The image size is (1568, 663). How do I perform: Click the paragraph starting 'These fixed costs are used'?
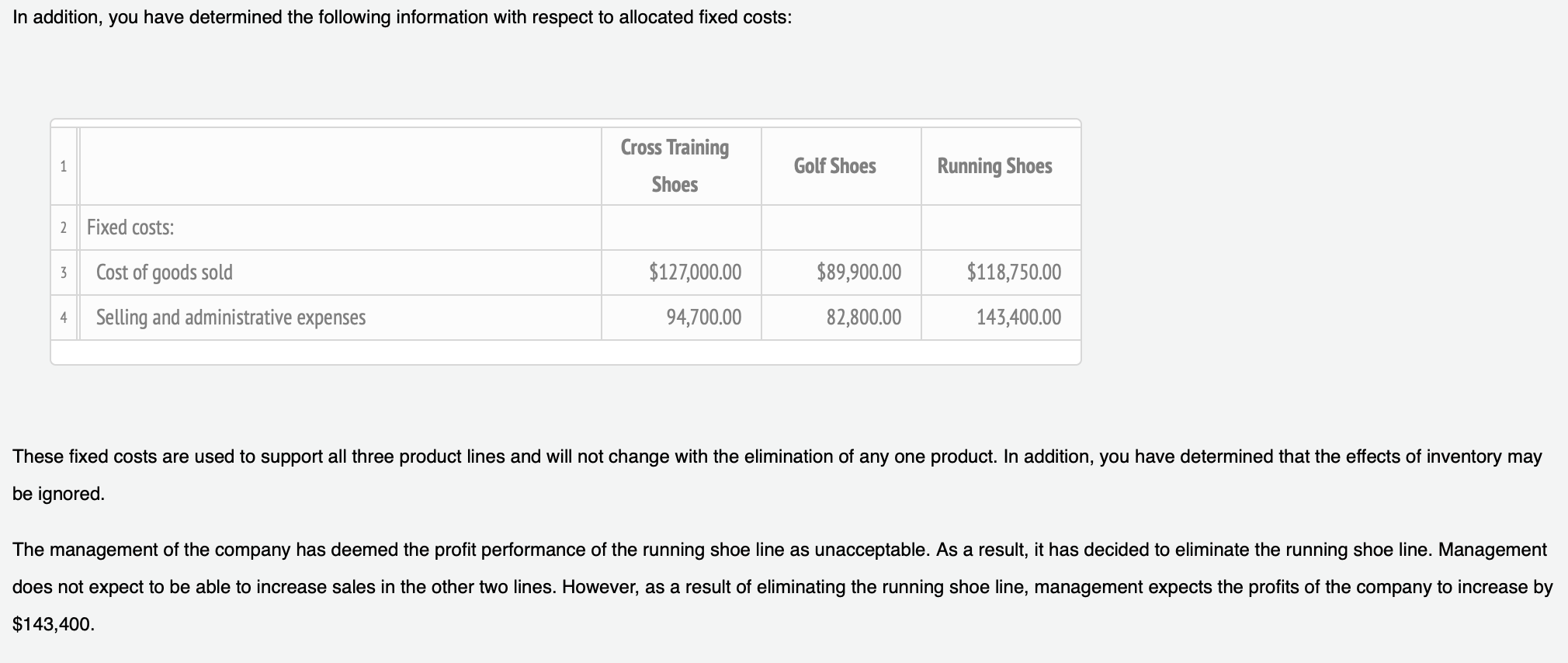[x=777, y=475]
